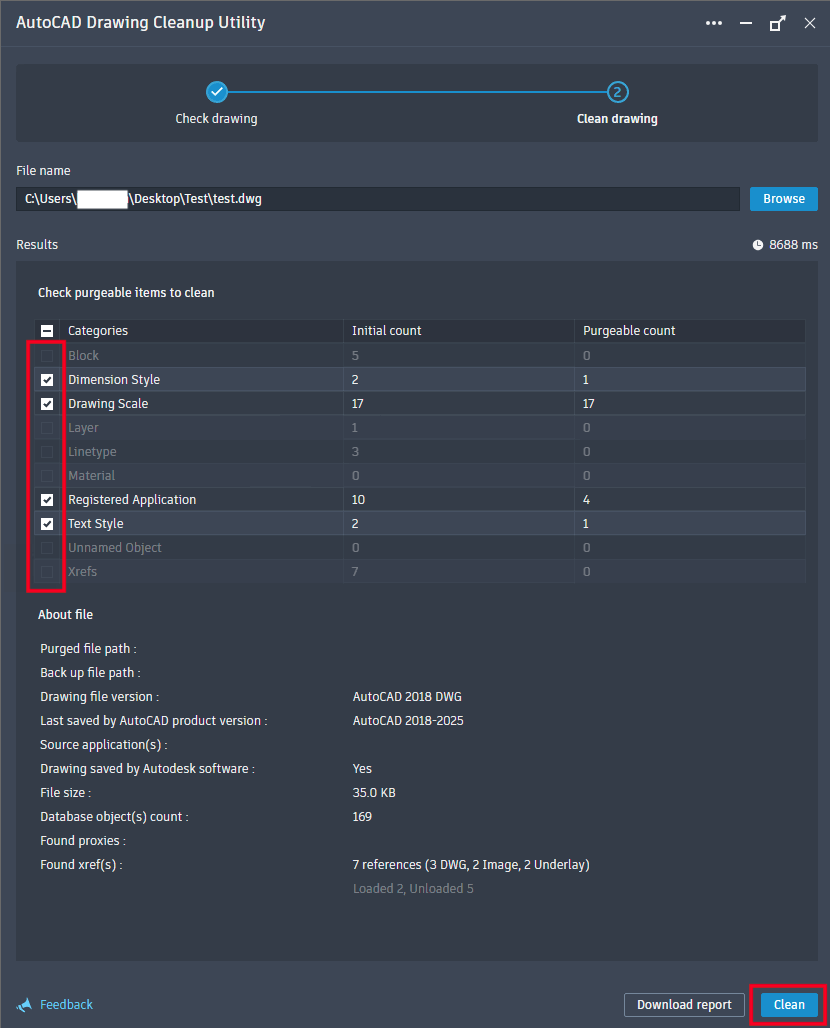Click the Check drawing step checkmark circle
Image resolution: width=830 pixels, height=1028 pixels.
pyautogui.click(x=216, y=92)
